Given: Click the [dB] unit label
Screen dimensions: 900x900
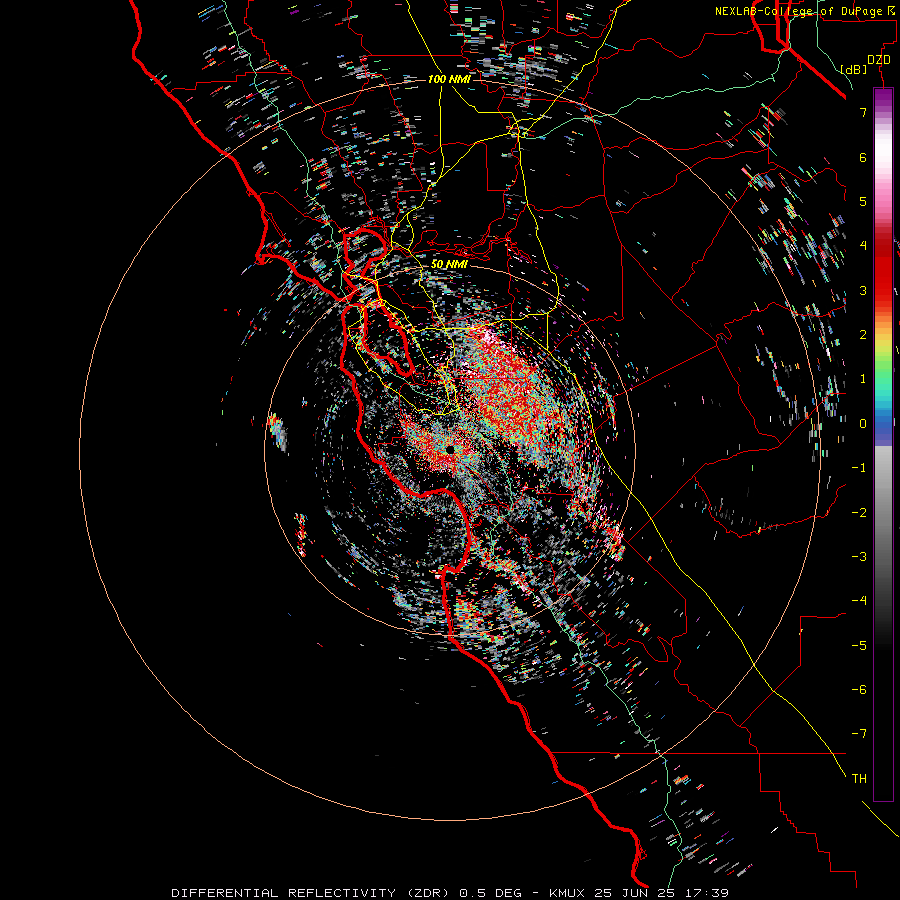Looking at the screenshot, I should click(x=854, y=69).
